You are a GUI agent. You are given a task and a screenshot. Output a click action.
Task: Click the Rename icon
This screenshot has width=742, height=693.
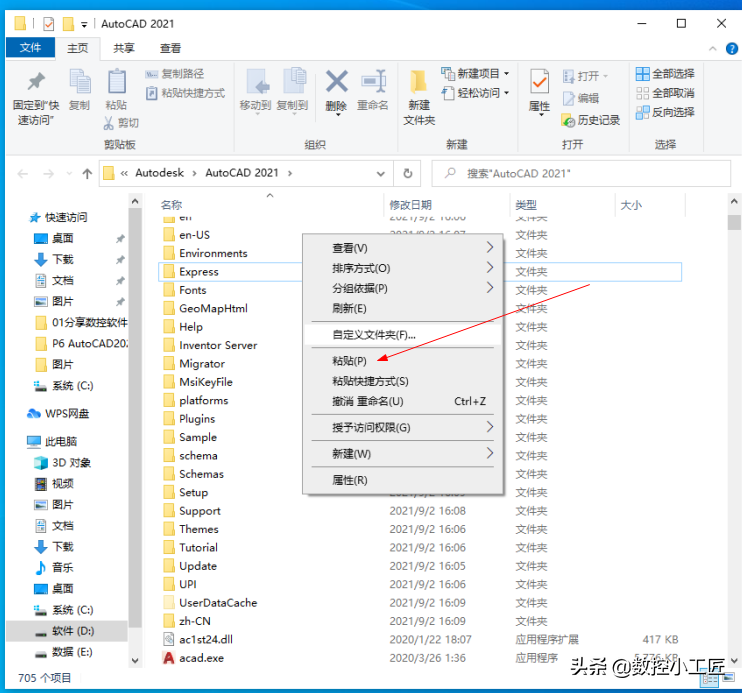pyautogui.click(x=373, y=81)
